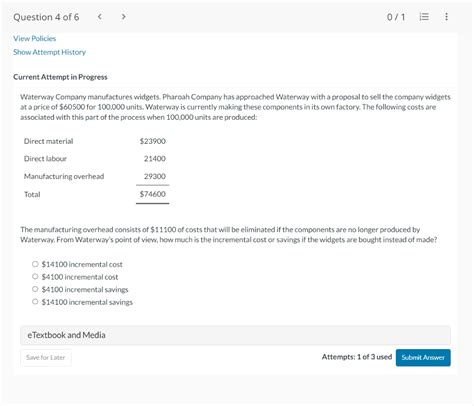474x406 pixels.
Task: Select $4100 incremental cost option
Action: (35, 276)
